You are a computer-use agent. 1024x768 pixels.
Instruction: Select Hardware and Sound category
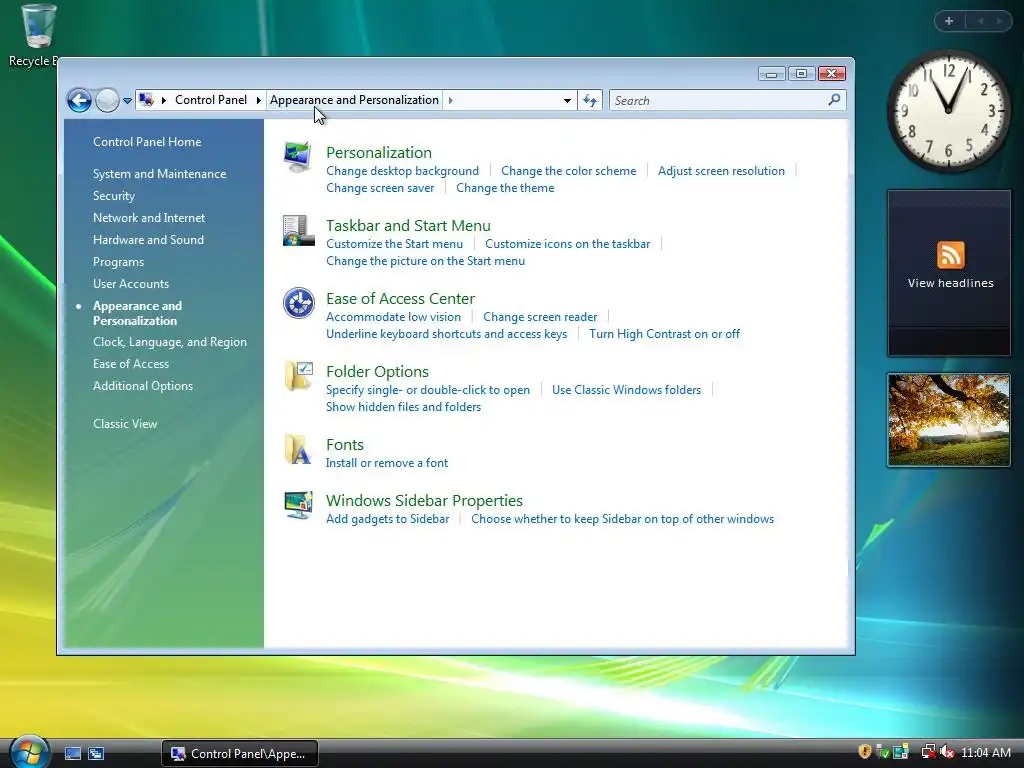click(x=148, y=240)
